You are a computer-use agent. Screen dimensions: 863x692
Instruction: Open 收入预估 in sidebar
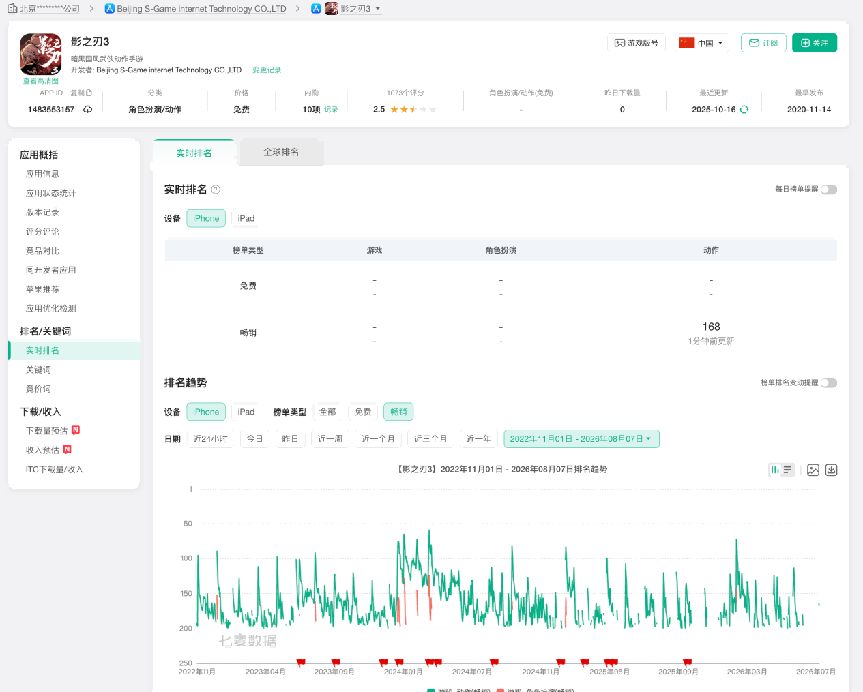point(42,450)
